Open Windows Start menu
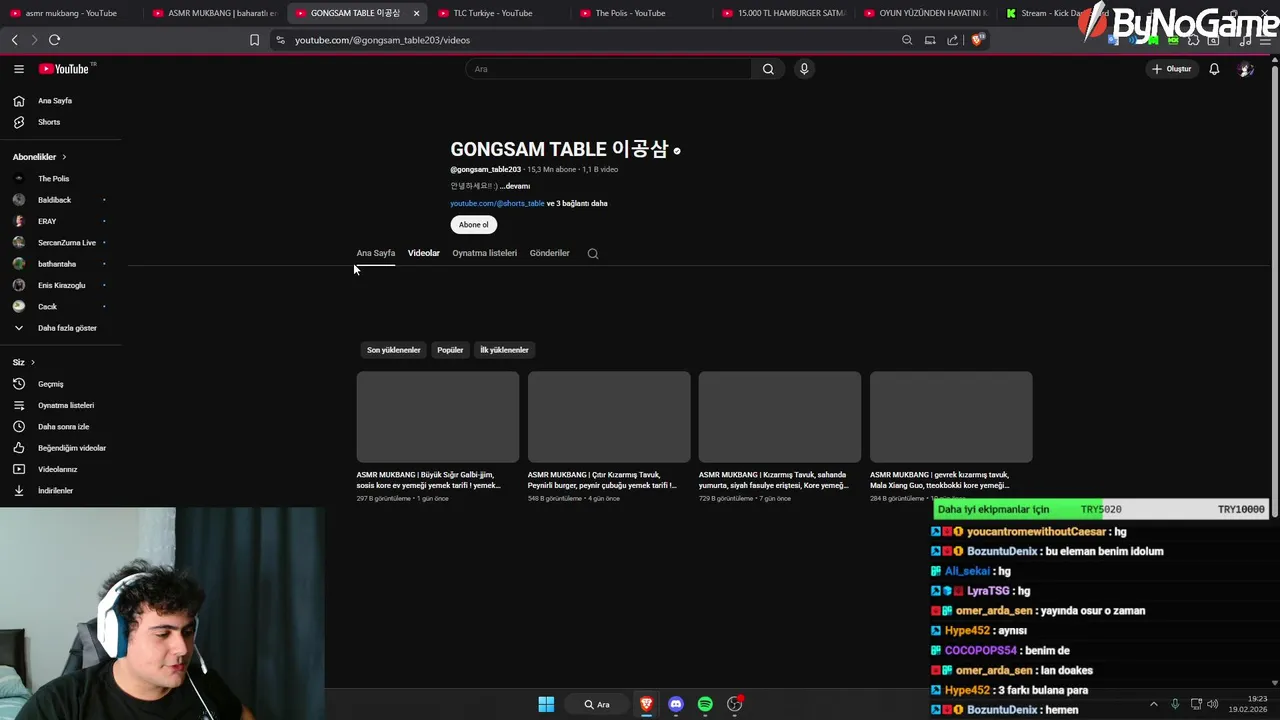 546,704
